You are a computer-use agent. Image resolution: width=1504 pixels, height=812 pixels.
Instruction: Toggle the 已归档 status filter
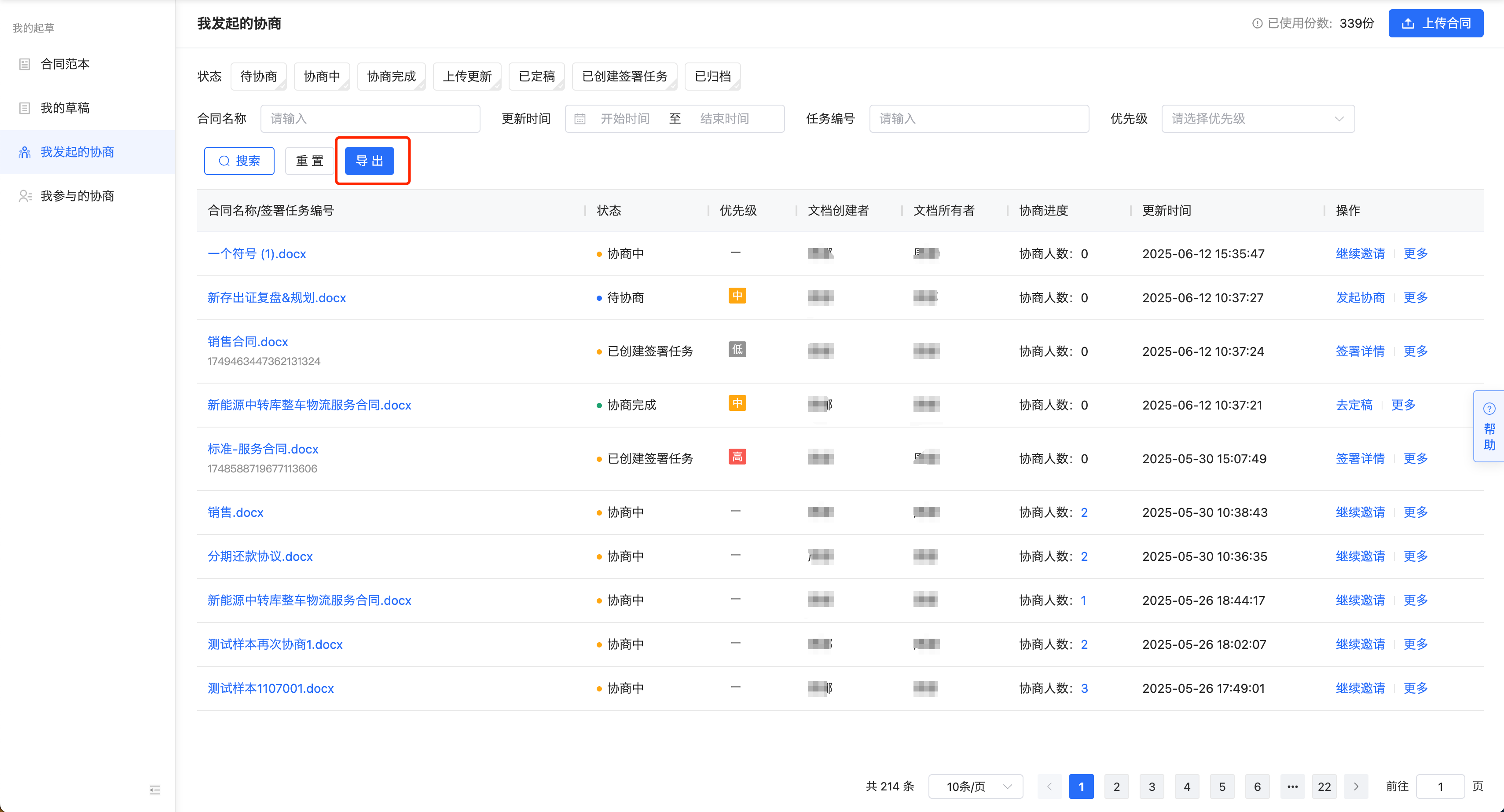713,77
